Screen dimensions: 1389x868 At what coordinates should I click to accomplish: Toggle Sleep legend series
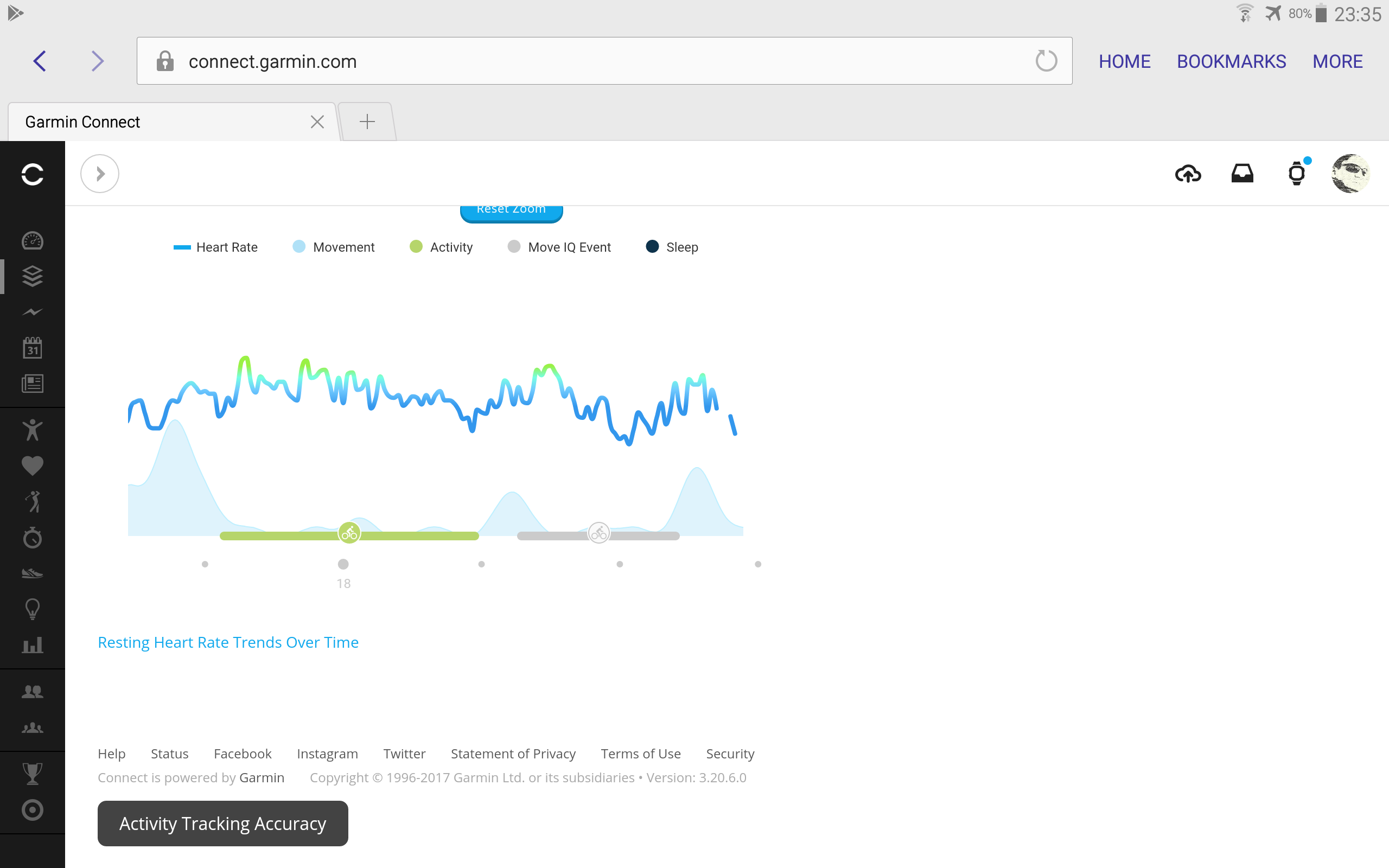tap(672, 247)
